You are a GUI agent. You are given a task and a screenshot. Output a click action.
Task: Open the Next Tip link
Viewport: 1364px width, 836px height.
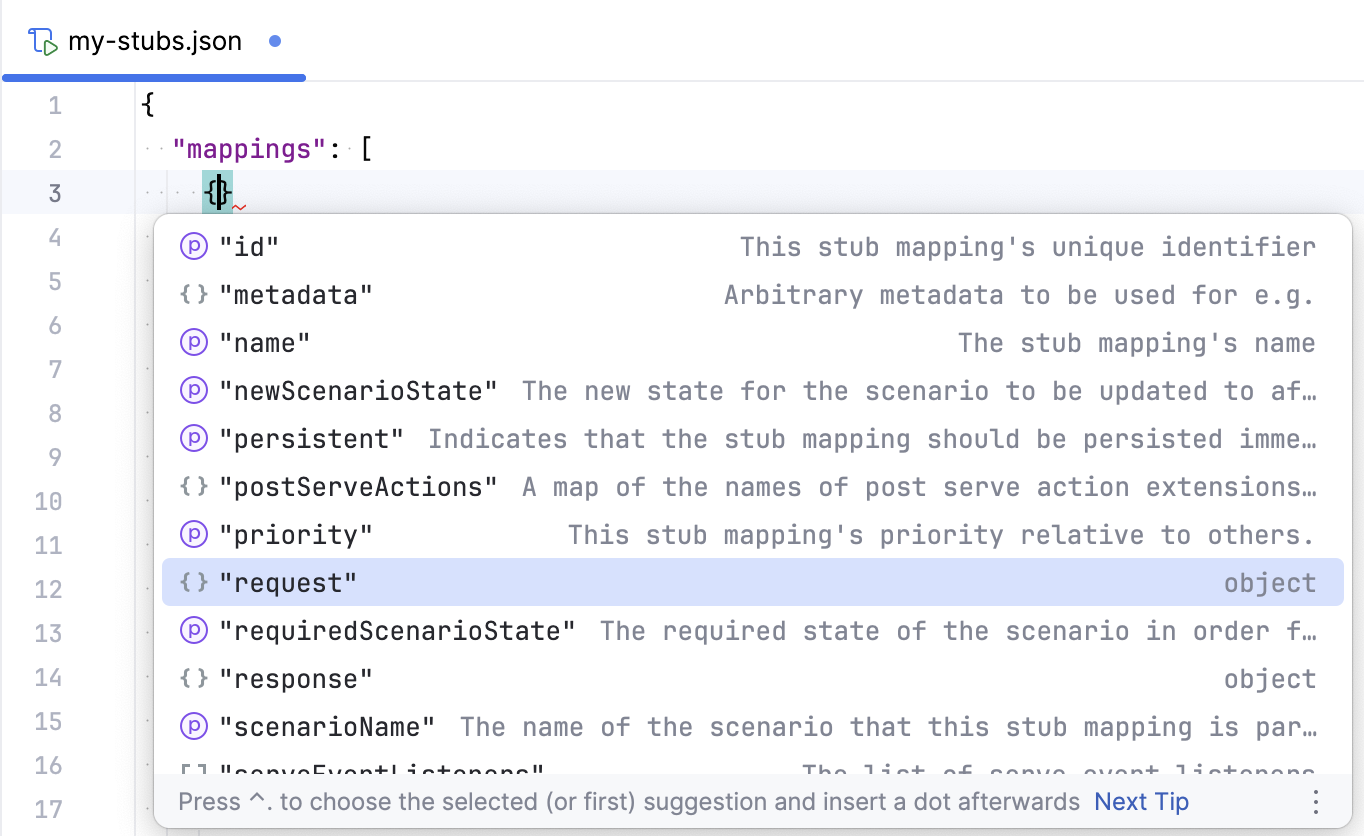[x=1141, y=801]
